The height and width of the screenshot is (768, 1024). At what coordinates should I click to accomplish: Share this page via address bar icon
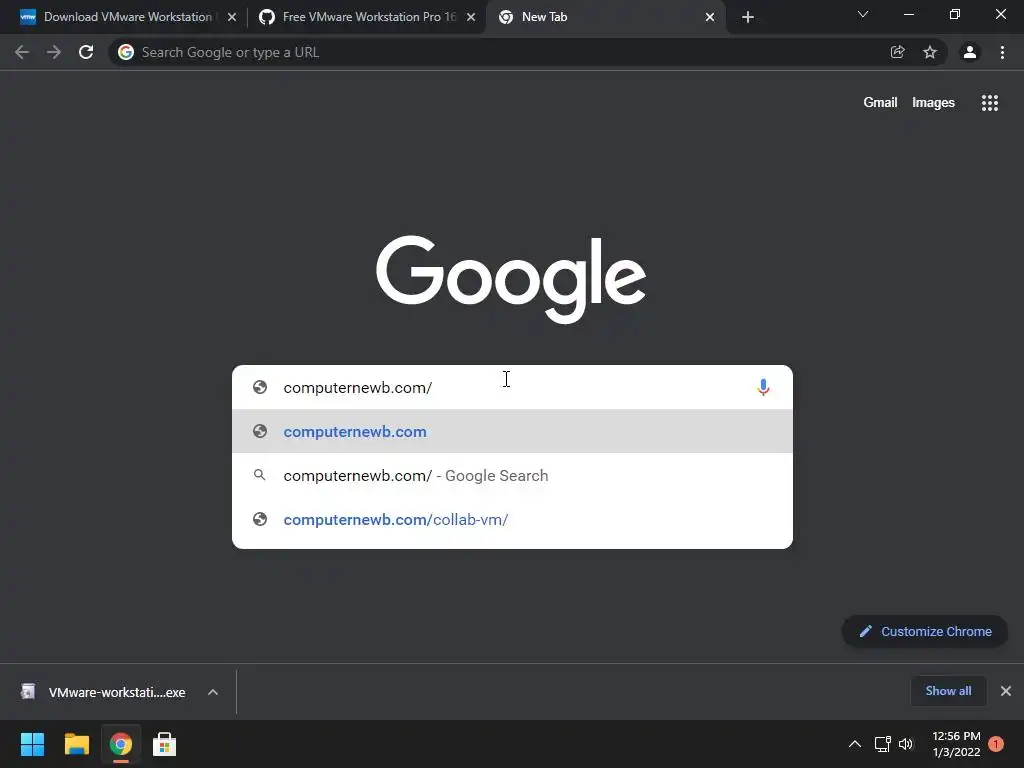coord(897,52)
